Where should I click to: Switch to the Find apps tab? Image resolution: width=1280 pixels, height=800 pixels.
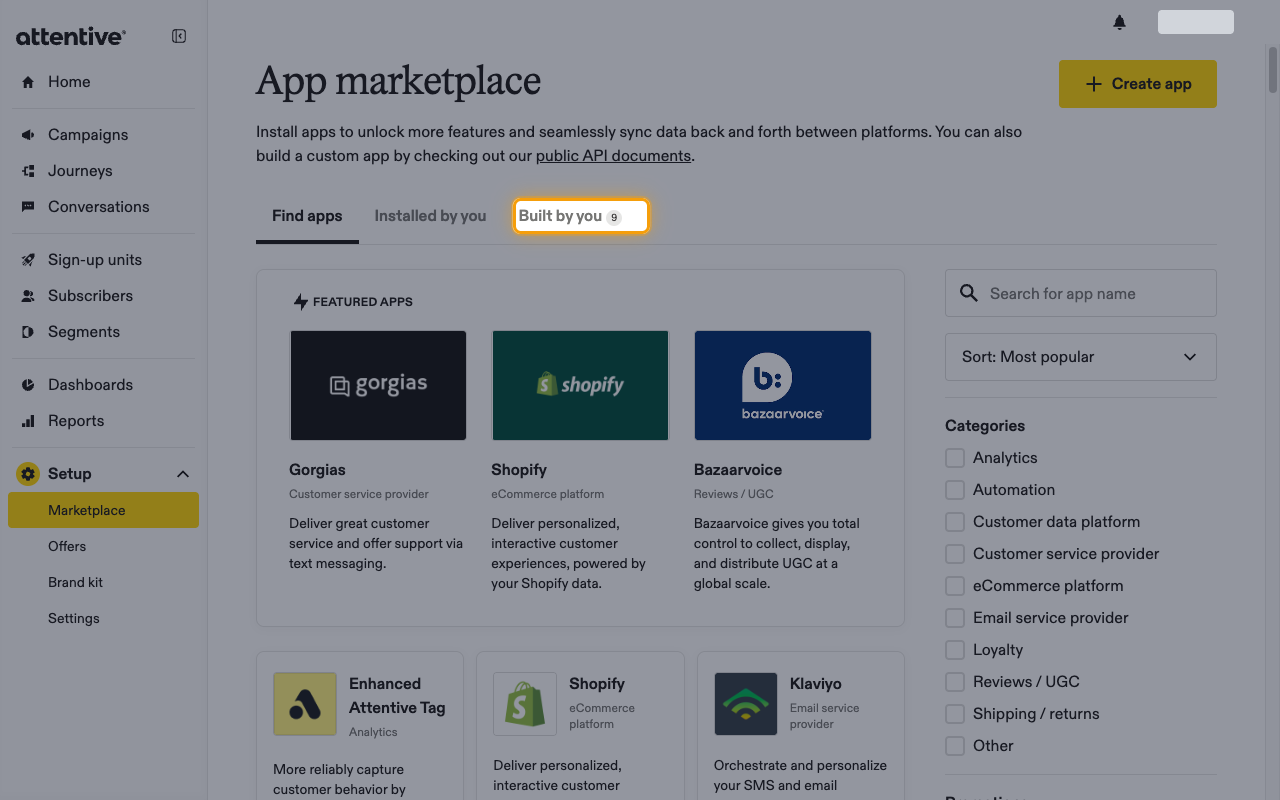[307, 216]
